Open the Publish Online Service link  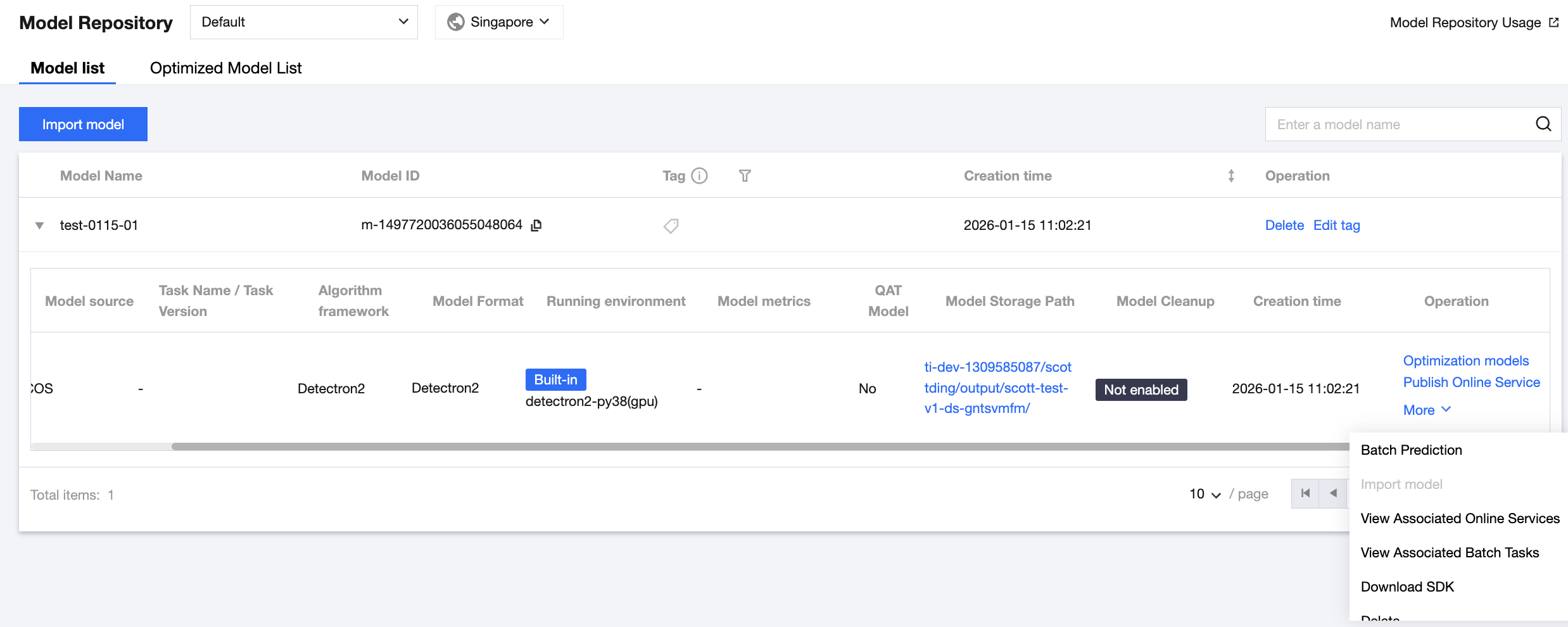point(1471,383)
